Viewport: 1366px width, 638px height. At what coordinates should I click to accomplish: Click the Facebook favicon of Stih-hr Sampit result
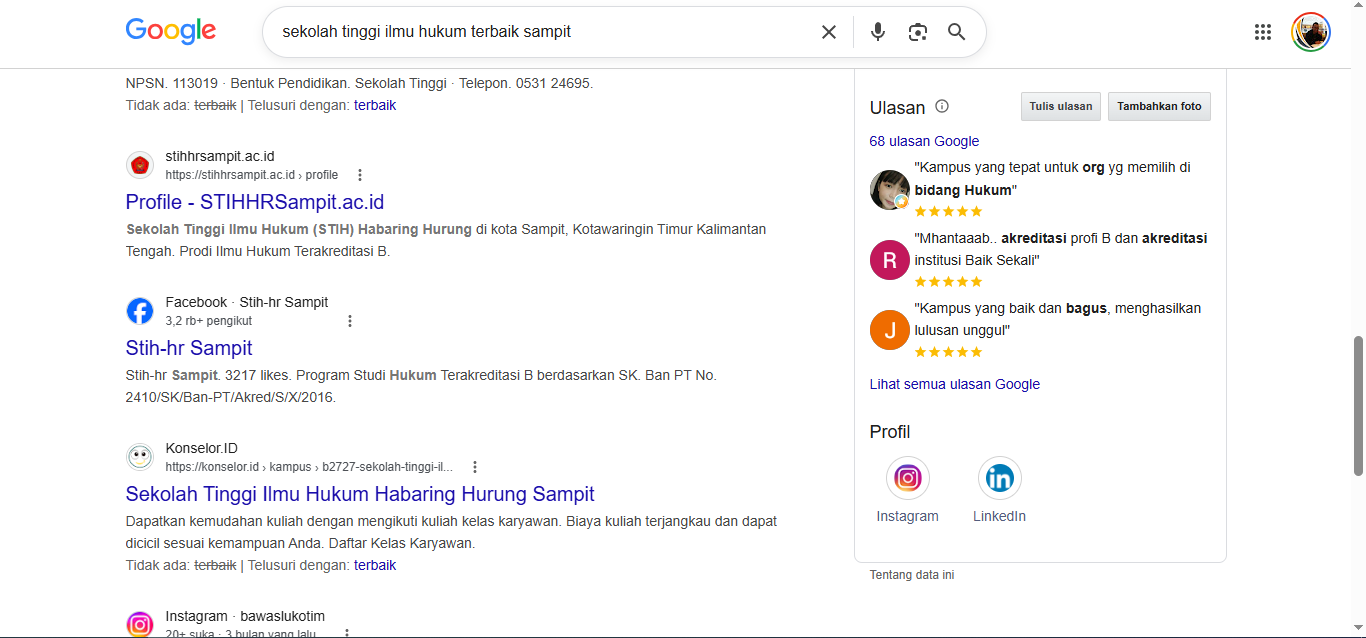[x=140, y=311]
